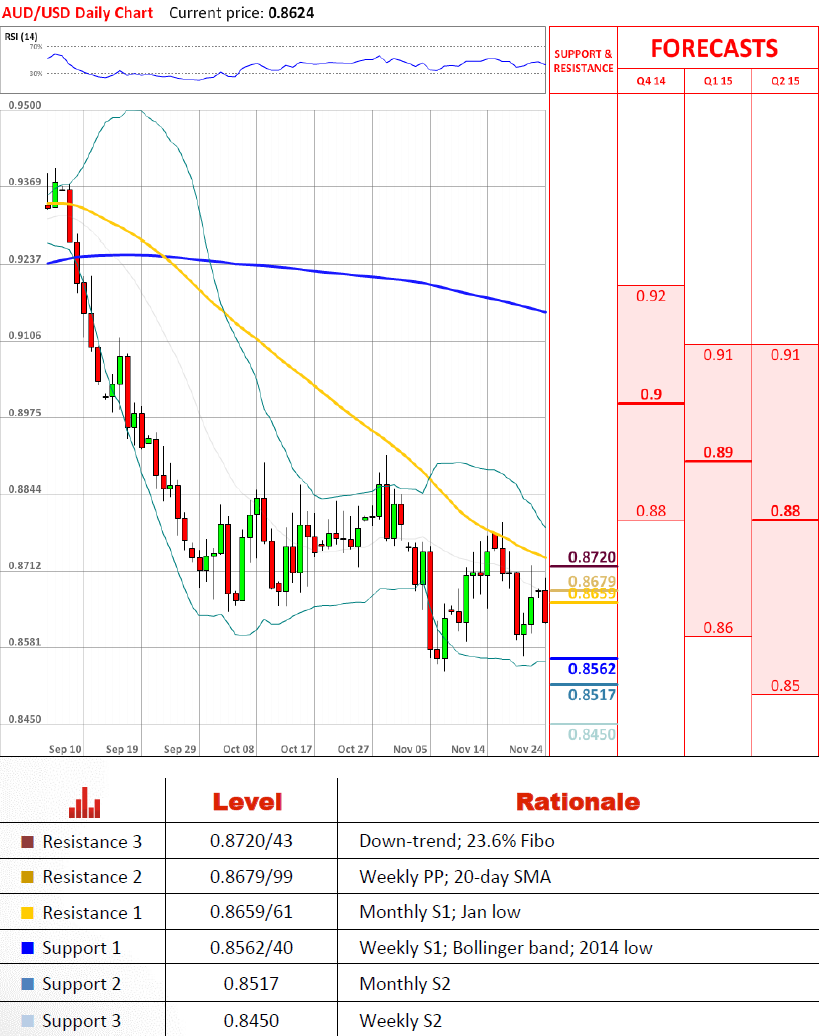Image resolution: width=819 pixels, height=1036 pixels.
Task: Click the Support 3 row label
Action: tap(81, 1021)
